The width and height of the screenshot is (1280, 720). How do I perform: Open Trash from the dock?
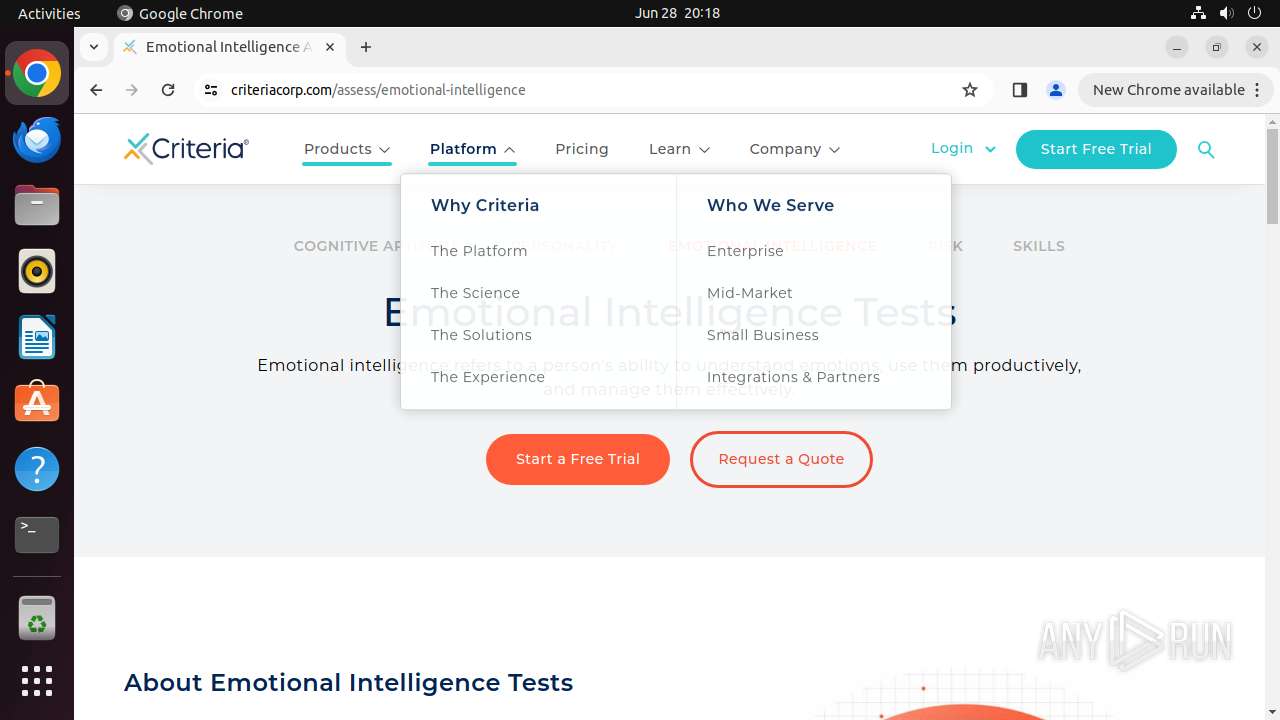tap(37, 618)
